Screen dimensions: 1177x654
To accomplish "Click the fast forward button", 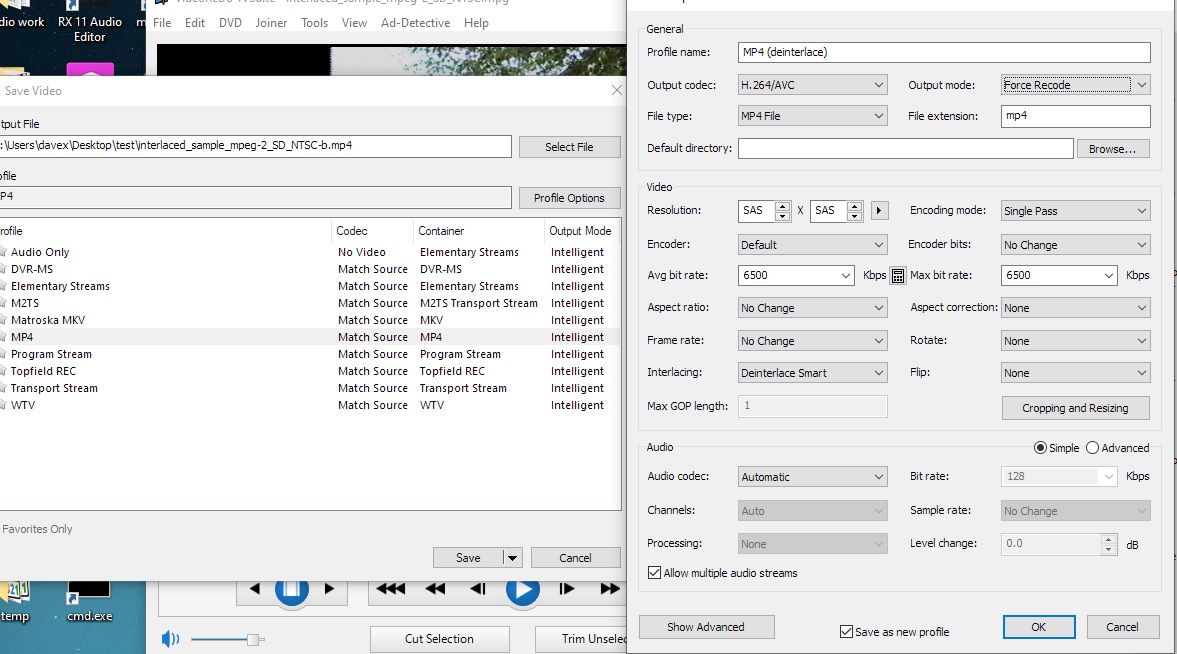I will (610, 589).
